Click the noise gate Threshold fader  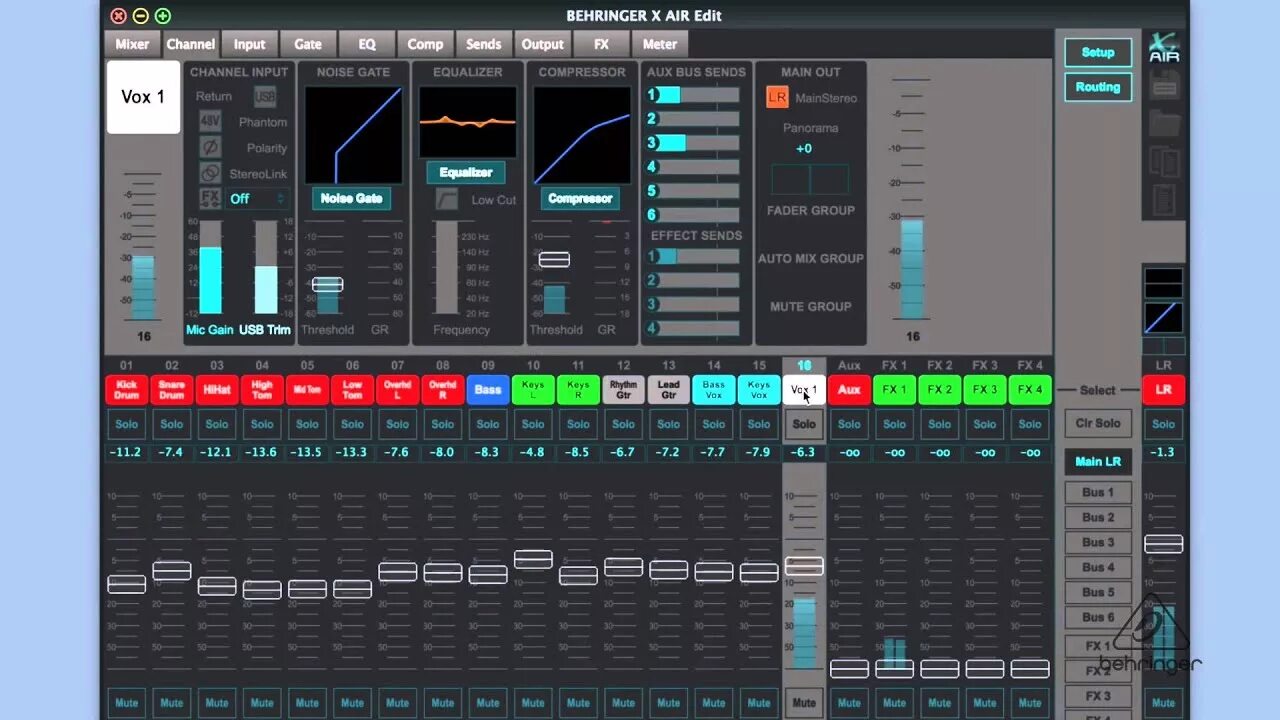[x=327, y=284]
